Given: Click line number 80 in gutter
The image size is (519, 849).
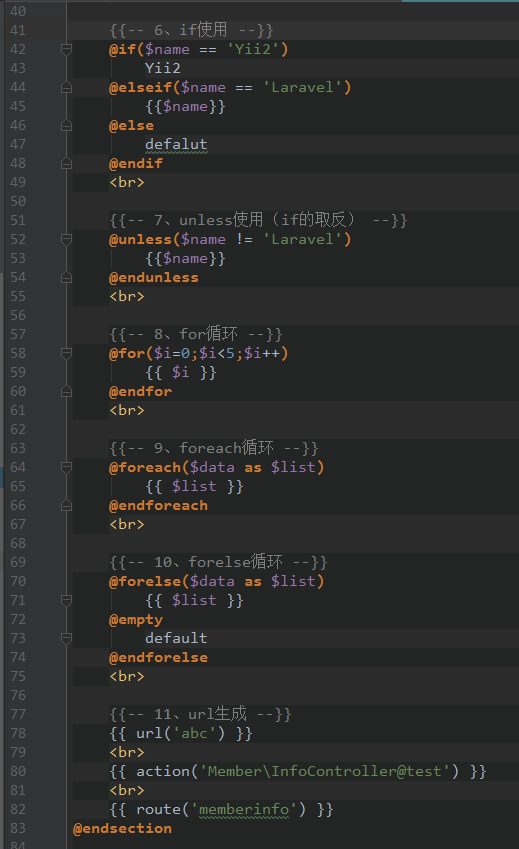Looking at the screenshot, I should point(18,771).
